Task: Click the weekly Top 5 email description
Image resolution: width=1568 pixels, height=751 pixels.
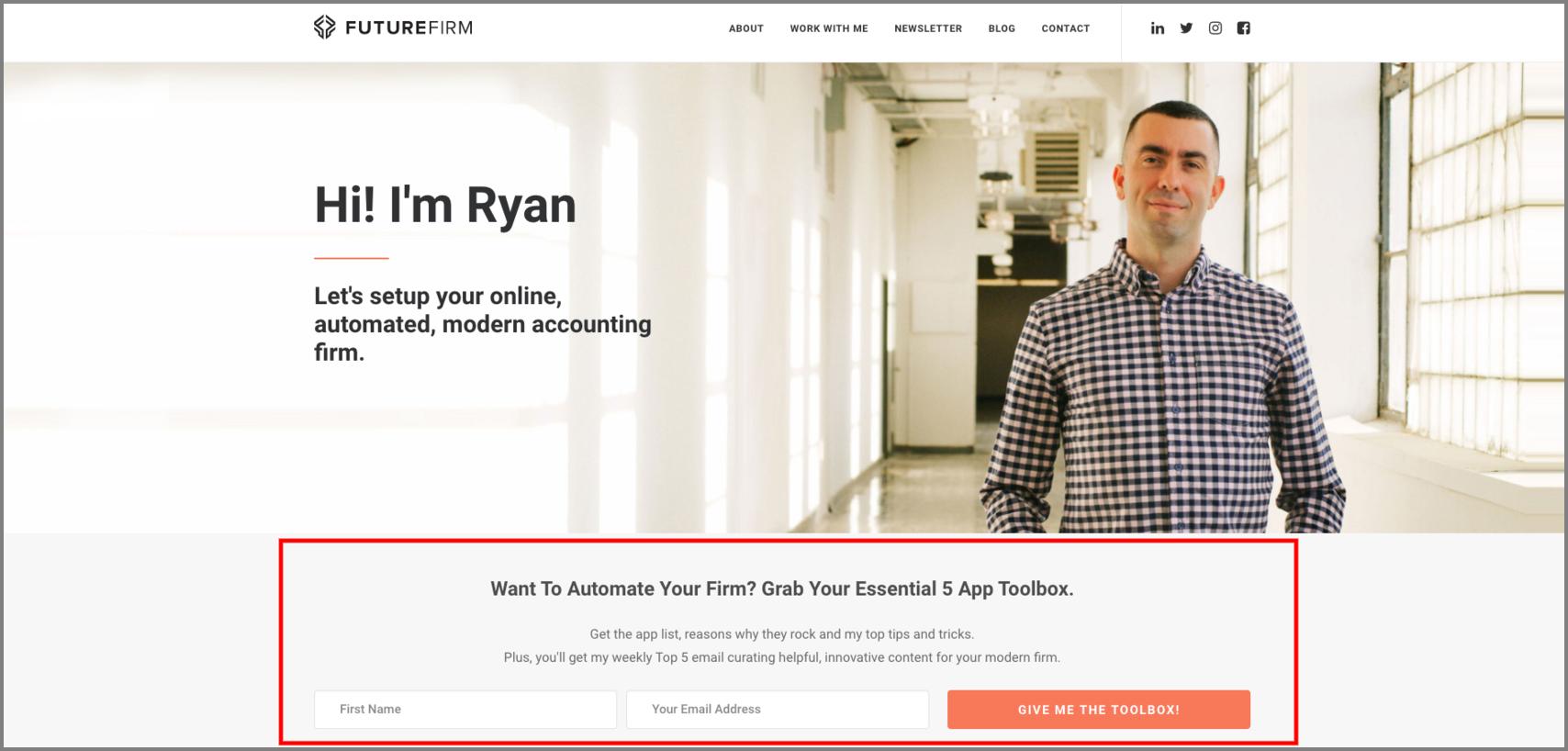Action: (782, 657)
